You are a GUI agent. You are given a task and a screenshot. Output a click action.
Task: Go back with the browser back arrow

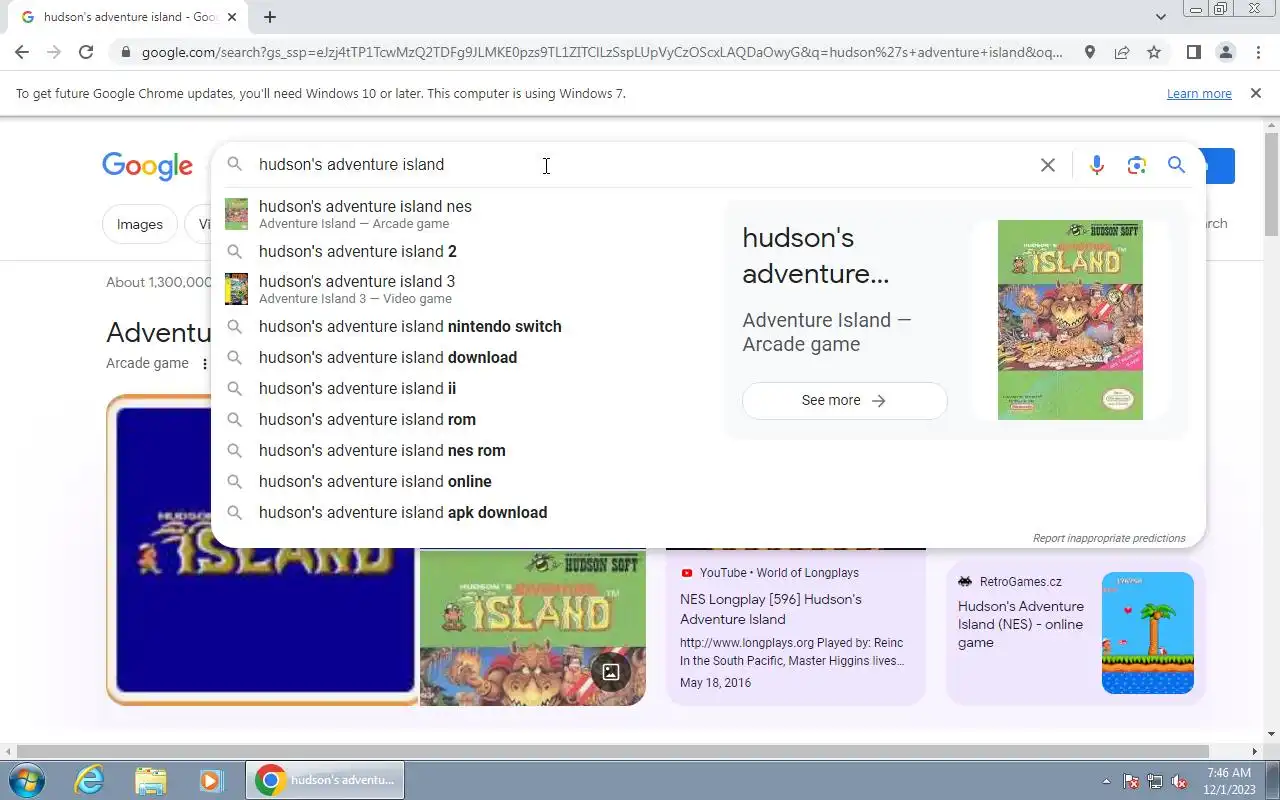point(22,52)
